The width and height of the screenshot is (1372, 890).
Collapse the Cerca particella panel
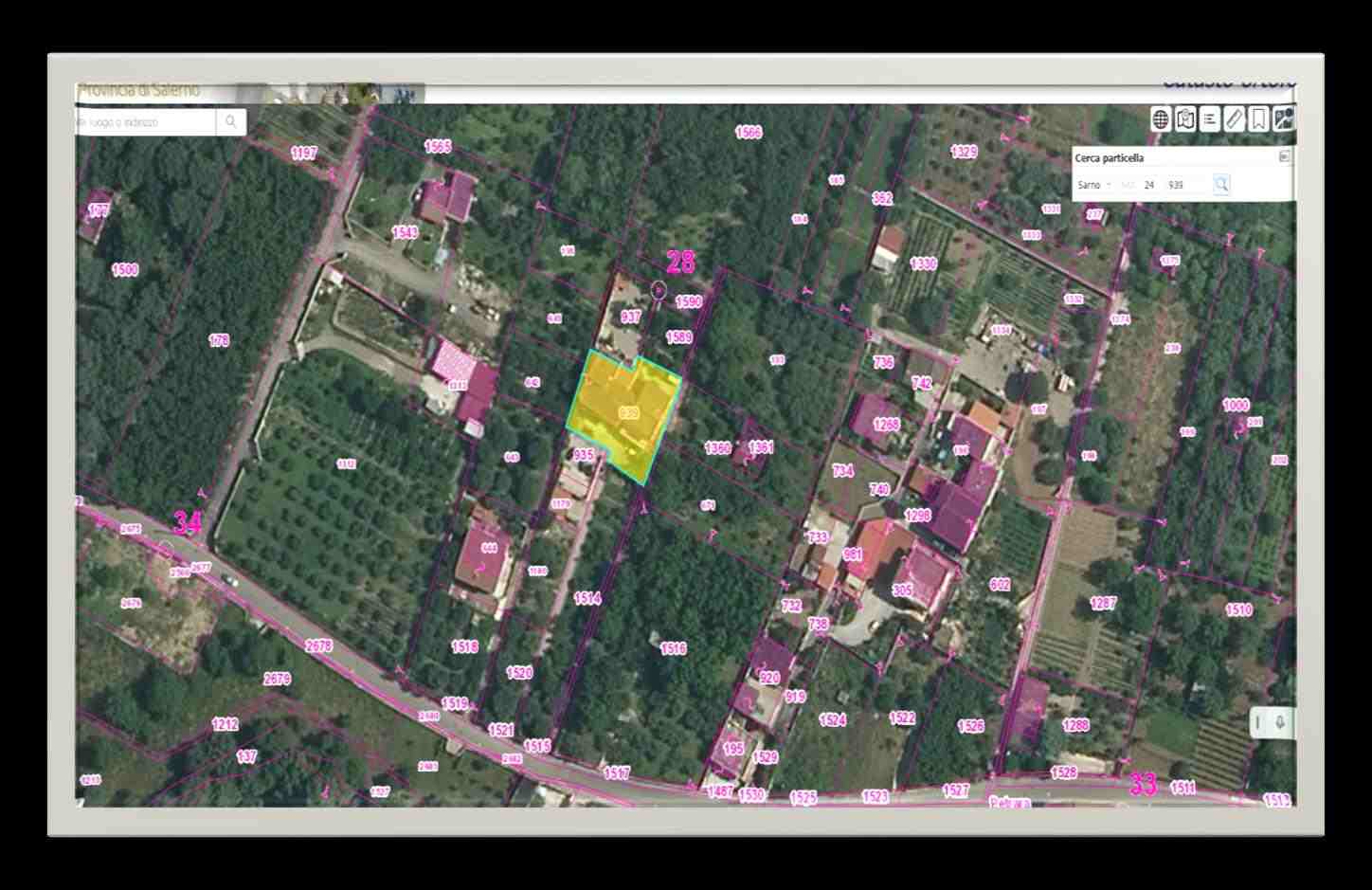click(x=1285, y=157)
